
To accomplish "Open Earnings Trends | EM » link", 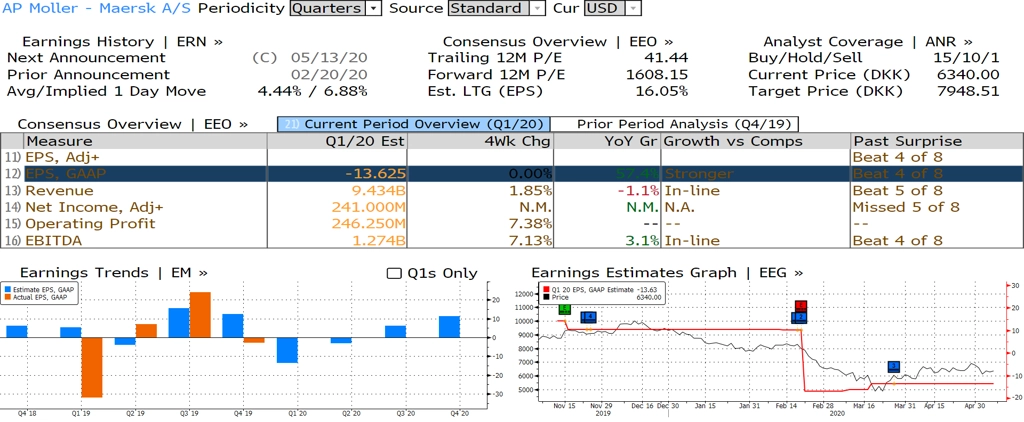I will coord(114,273).
